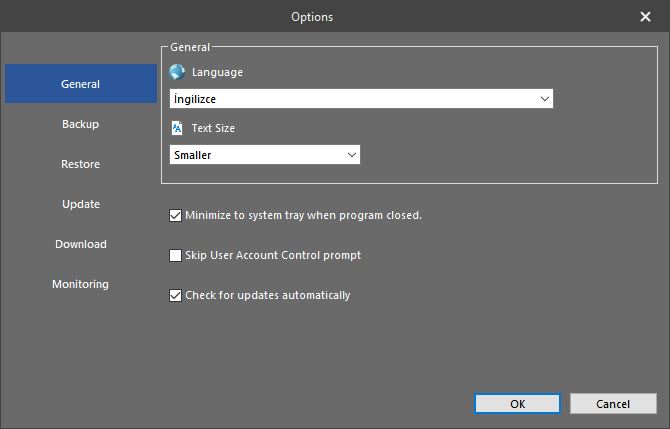Toggle Minimize to system tray checkbox

175,215
